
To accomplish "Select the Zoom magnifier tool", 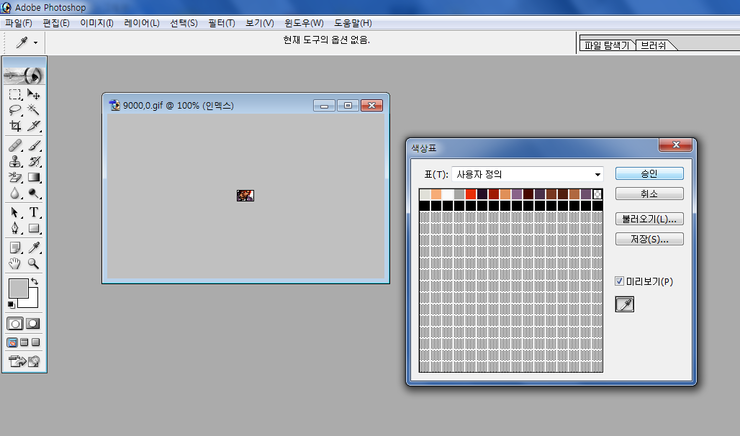I will [33, 263].
